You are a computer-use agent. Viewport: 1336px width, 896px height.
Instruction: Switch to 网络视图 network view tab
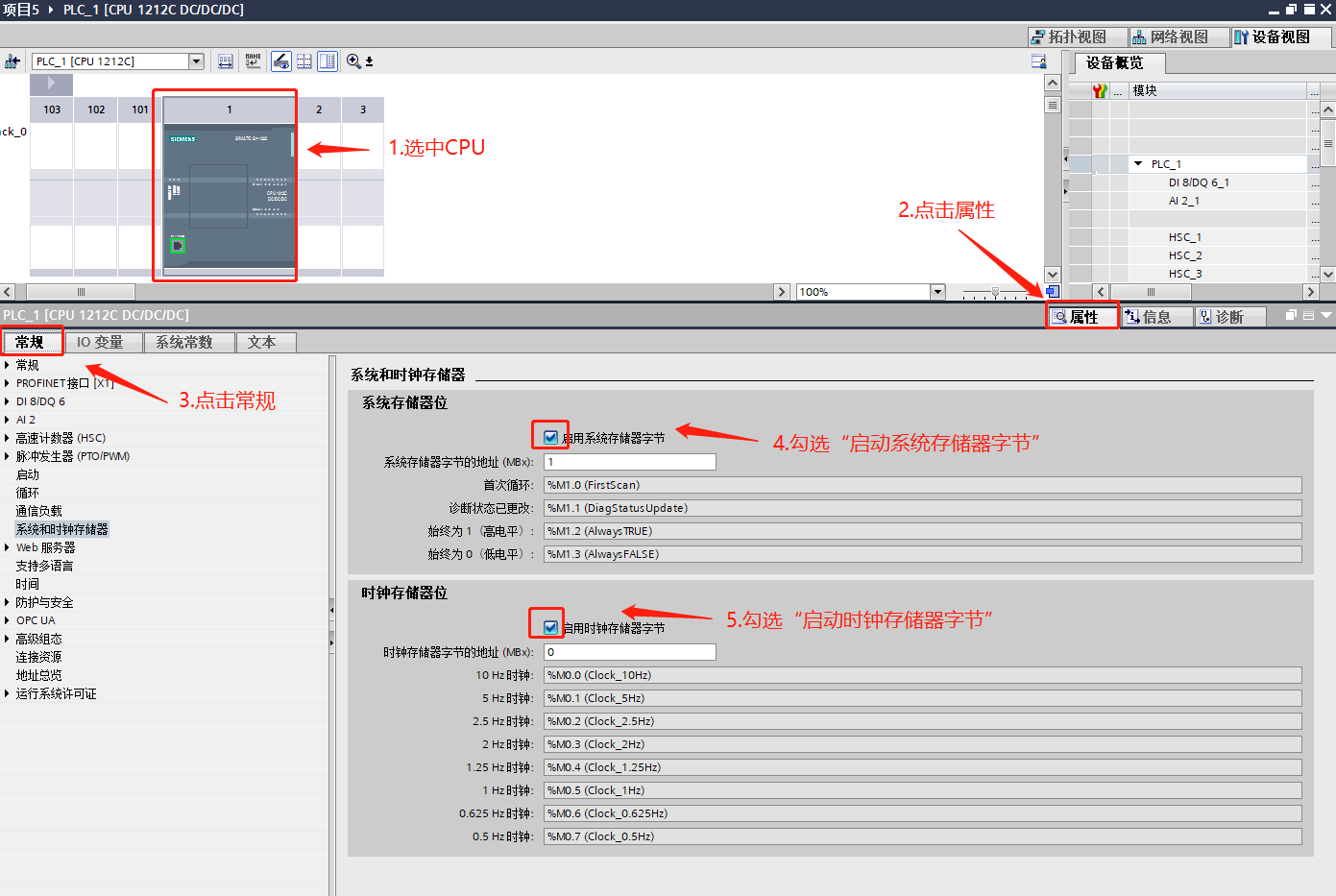pos(1179,36)
